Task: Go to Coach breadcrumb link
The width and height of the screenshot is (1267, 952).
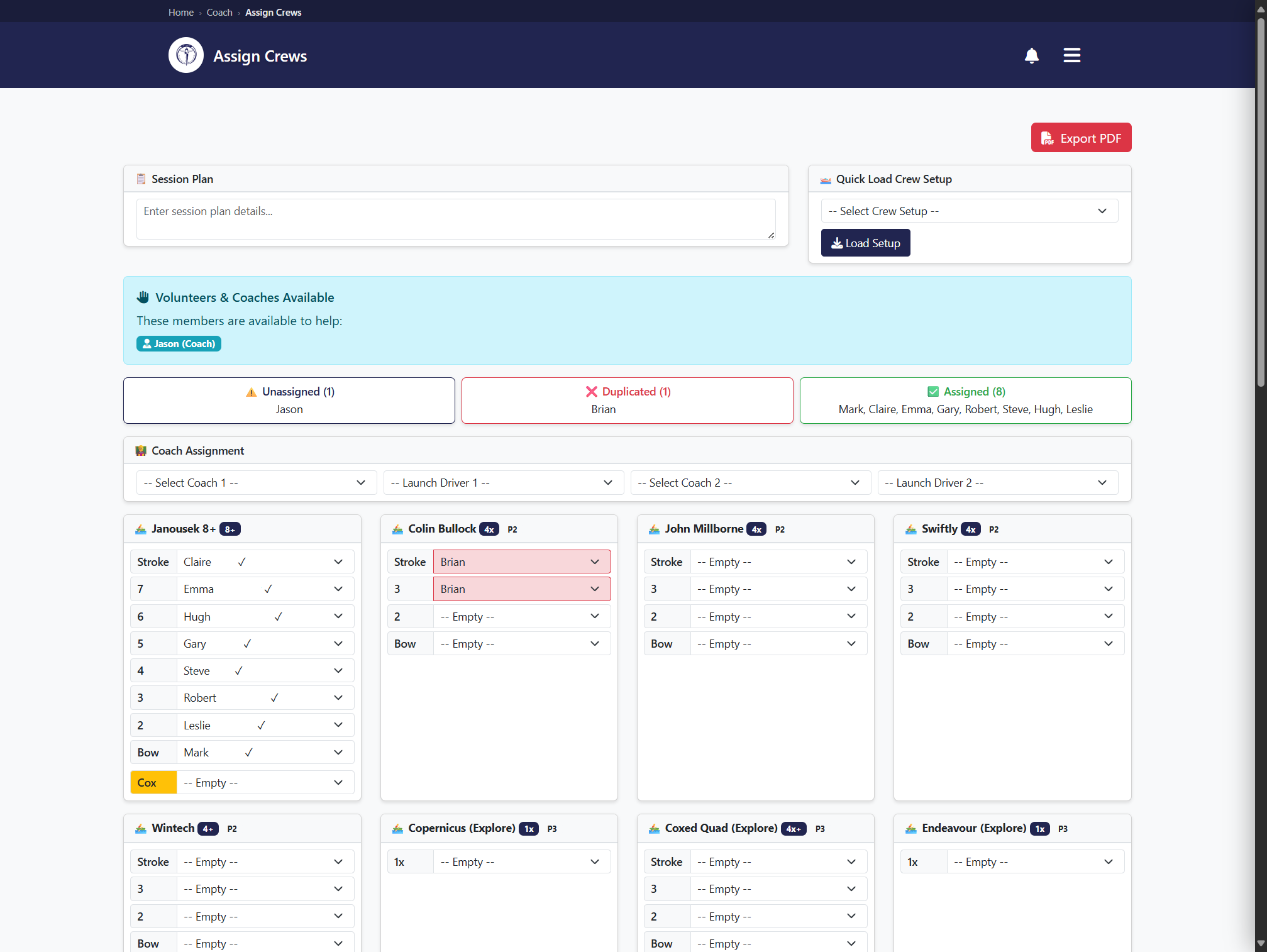Action: [x=219, y=13]
